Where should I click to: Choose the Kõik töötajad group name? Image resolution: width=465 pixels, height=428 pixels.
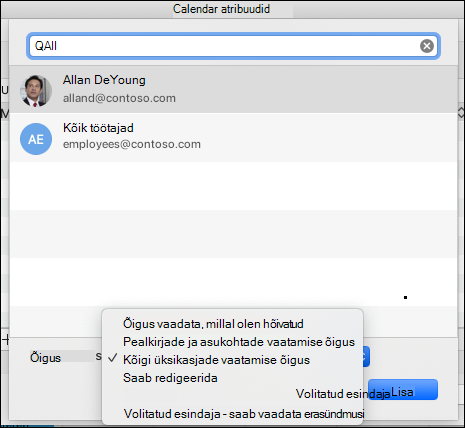click(98, 128)
